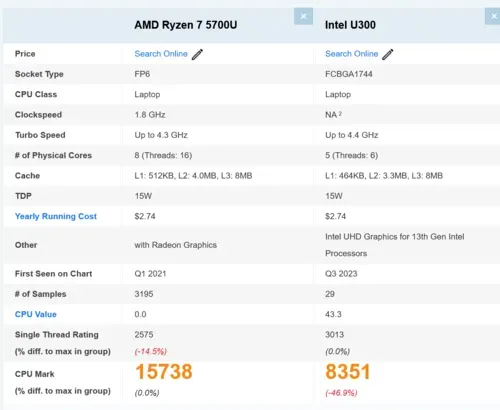Click the 29 samples value
The image size is (500, 410).
[x=330, y=294]
